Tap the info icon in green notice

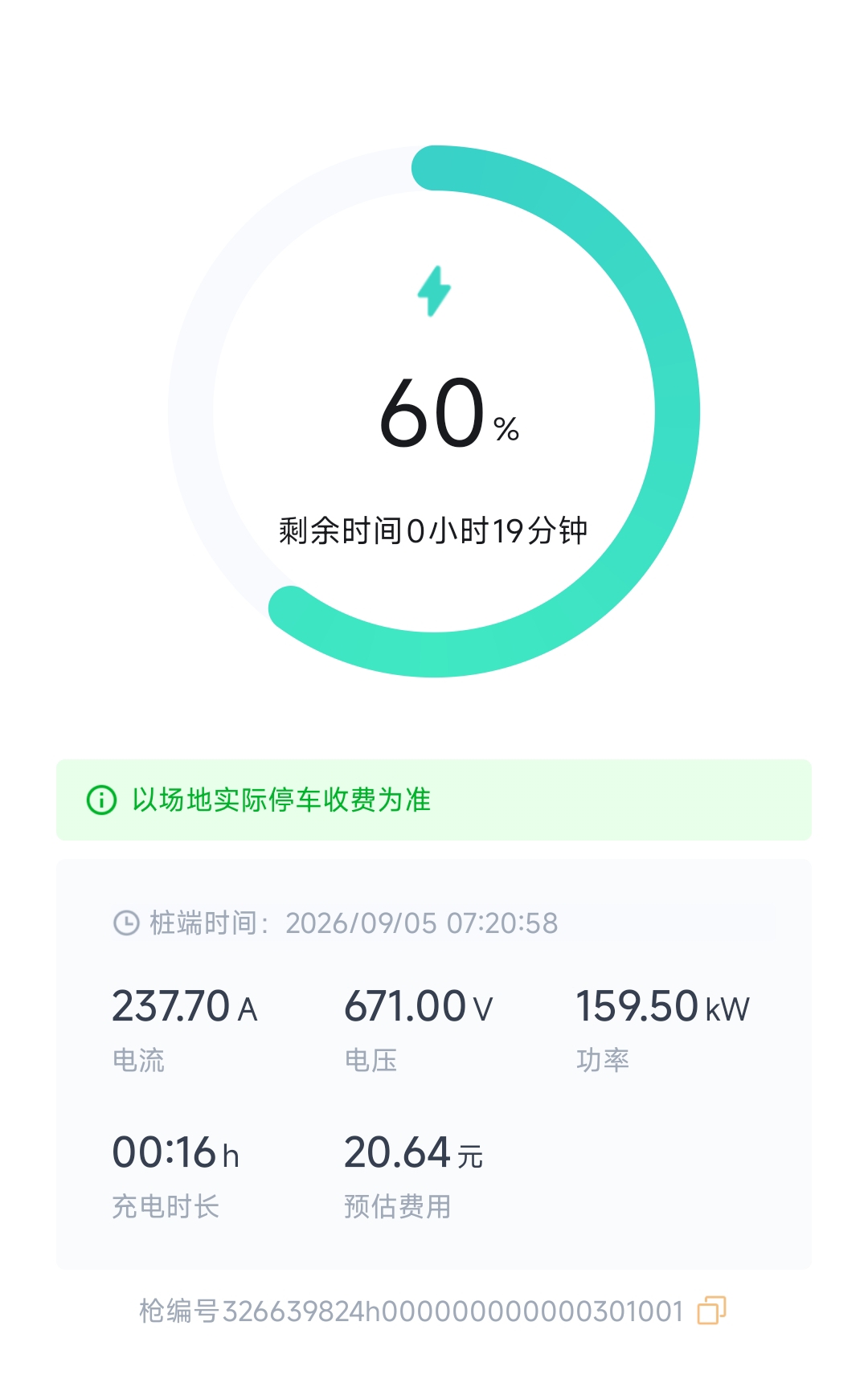click(x=101, y=800)
